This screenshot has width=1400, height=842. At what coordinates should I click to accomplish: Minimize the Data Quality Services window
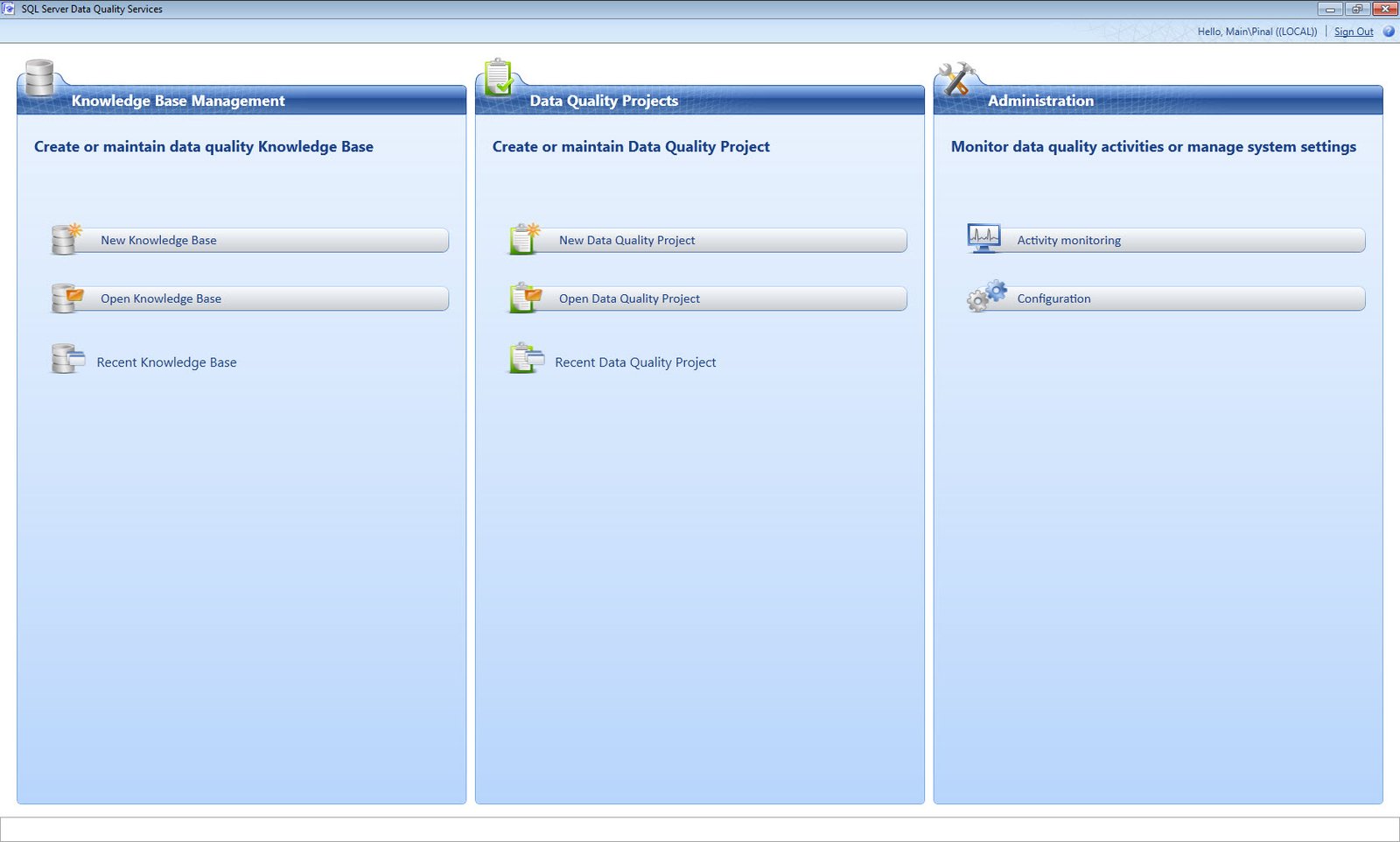pyautogui.click(x=1330, y=9)
